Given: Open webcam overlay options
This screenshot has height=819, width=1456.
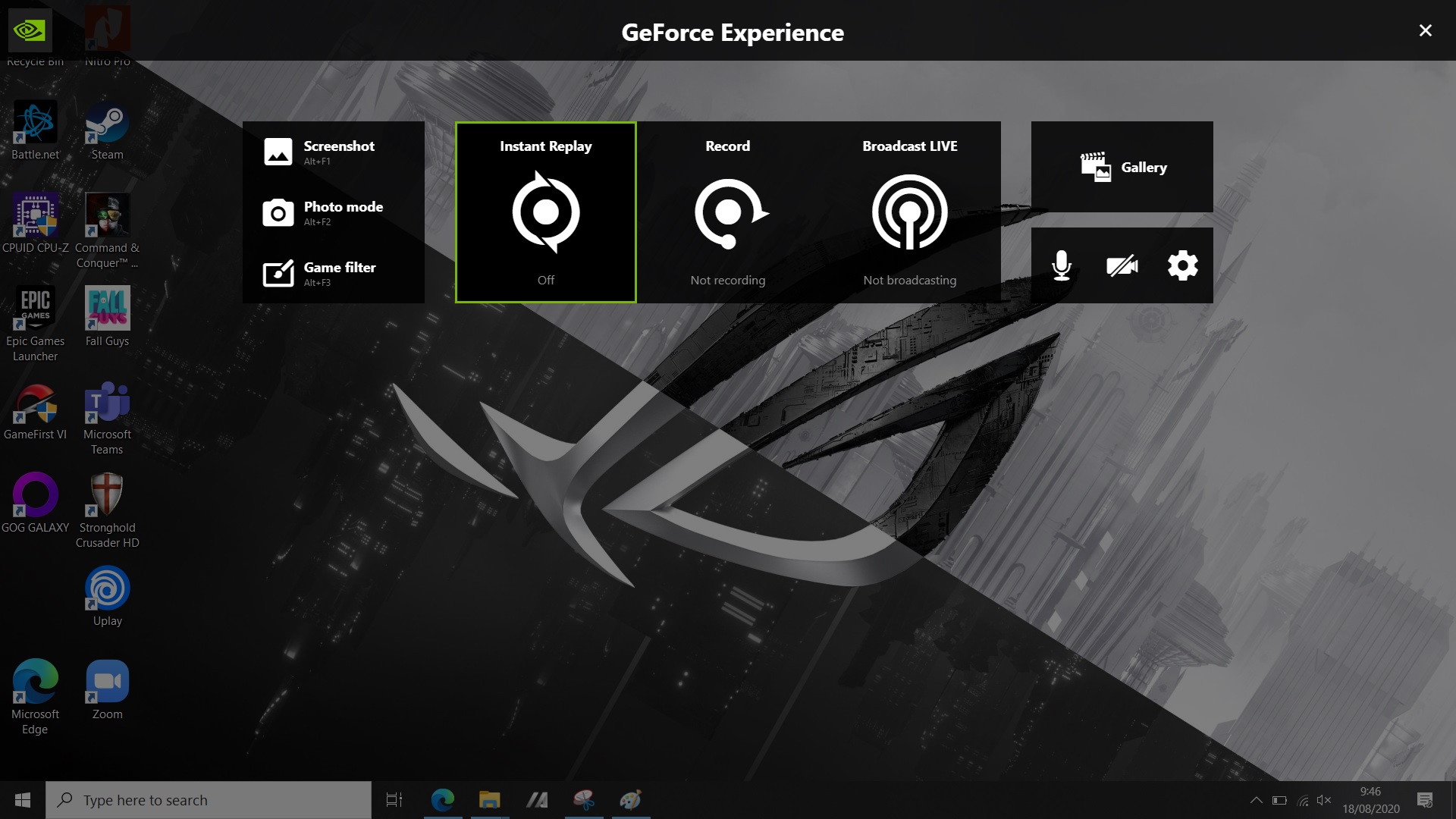Looking at the screenshot, I should tap(1122, 265).
